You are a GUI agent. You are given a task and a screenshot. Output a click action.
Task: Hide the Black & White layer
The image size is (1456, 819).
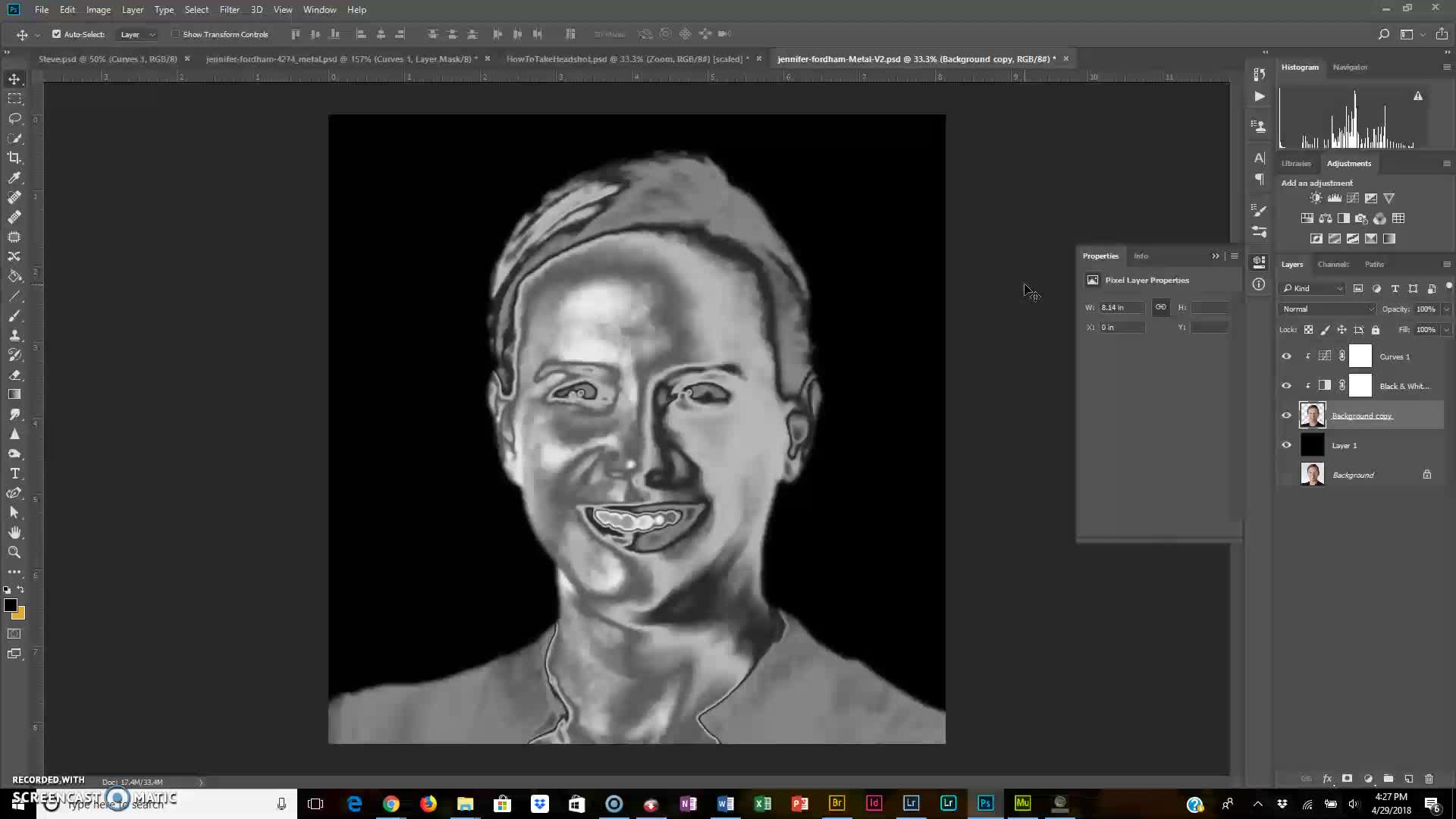(x=1286, y=386)
